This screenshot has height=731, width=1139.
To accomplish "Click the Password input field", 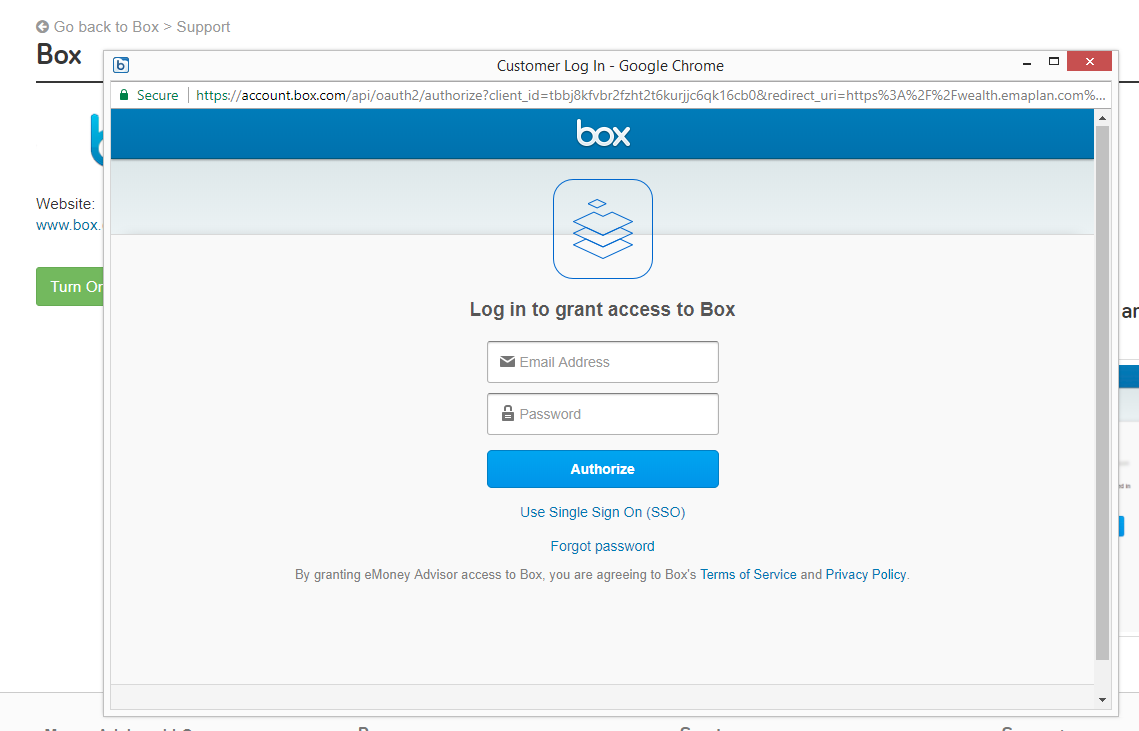I will [602, 414].
